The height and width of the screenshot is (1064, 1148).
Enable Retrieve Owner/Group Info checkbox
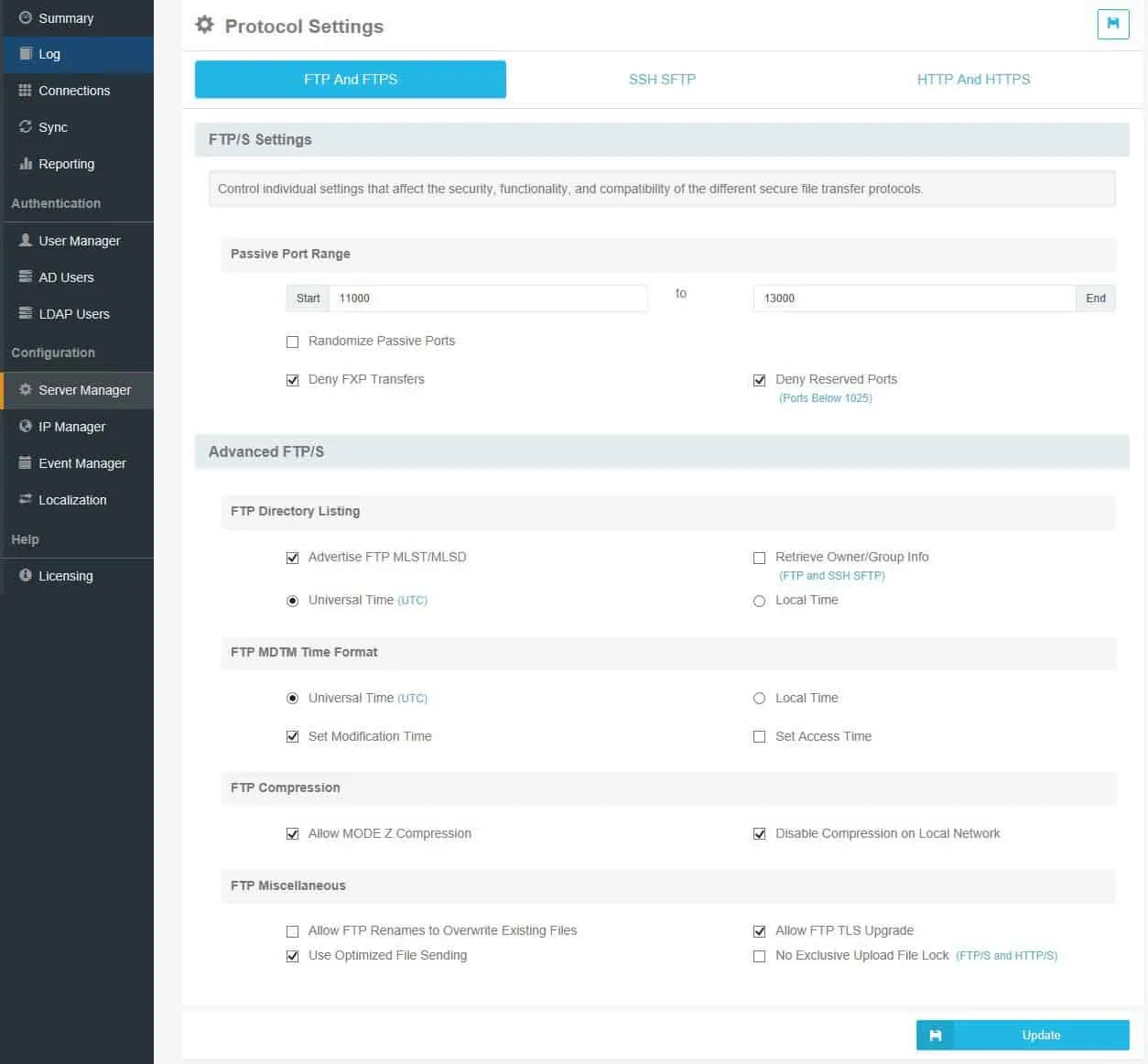(x=760, y=558)
